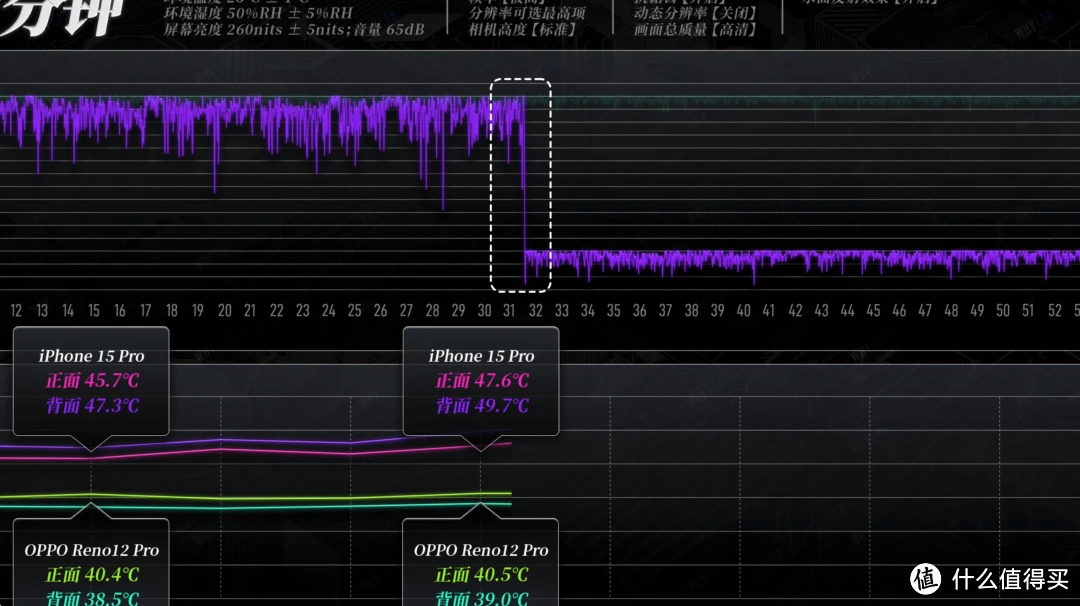Click the 屏幕亮度 260nits settings text
Image resolution: width=1080 pixels, height=606 pixels.
pyautogui.click(x=294, y=30)
